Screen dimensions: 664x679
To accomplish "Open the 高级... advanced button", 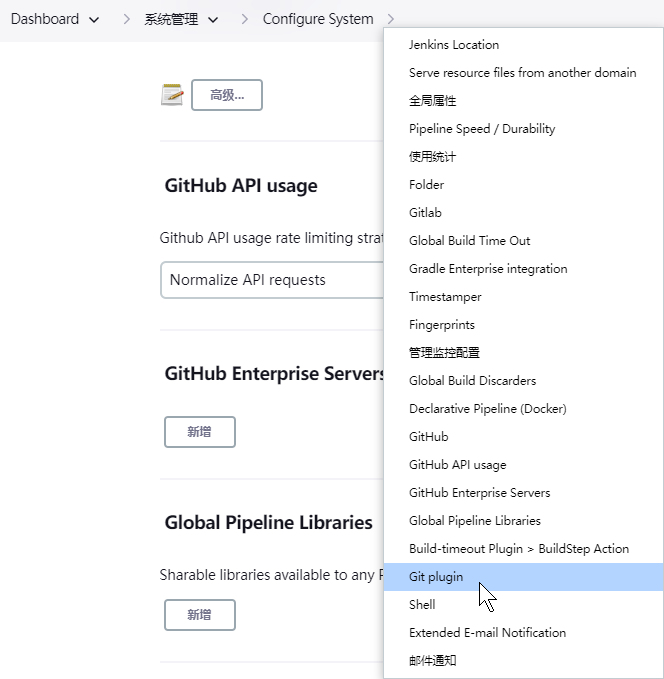I will 226,95.
